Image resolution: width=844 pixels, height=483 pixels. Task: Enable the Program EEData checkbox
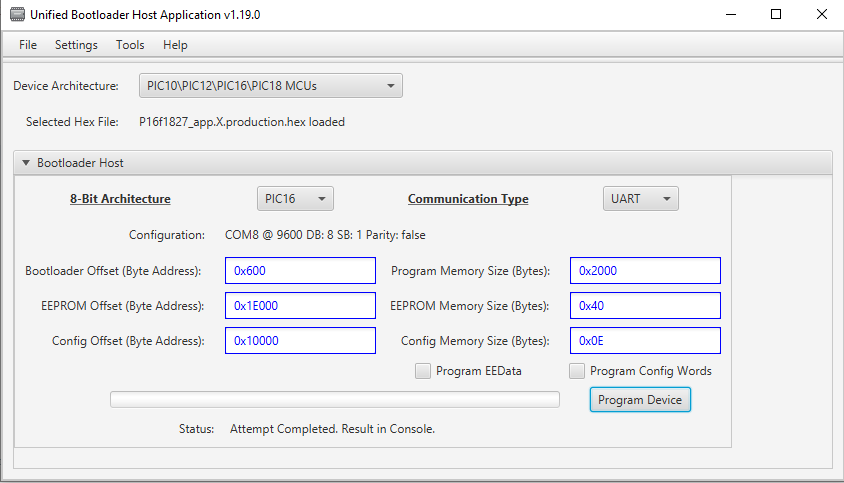[x=423, y=371]
